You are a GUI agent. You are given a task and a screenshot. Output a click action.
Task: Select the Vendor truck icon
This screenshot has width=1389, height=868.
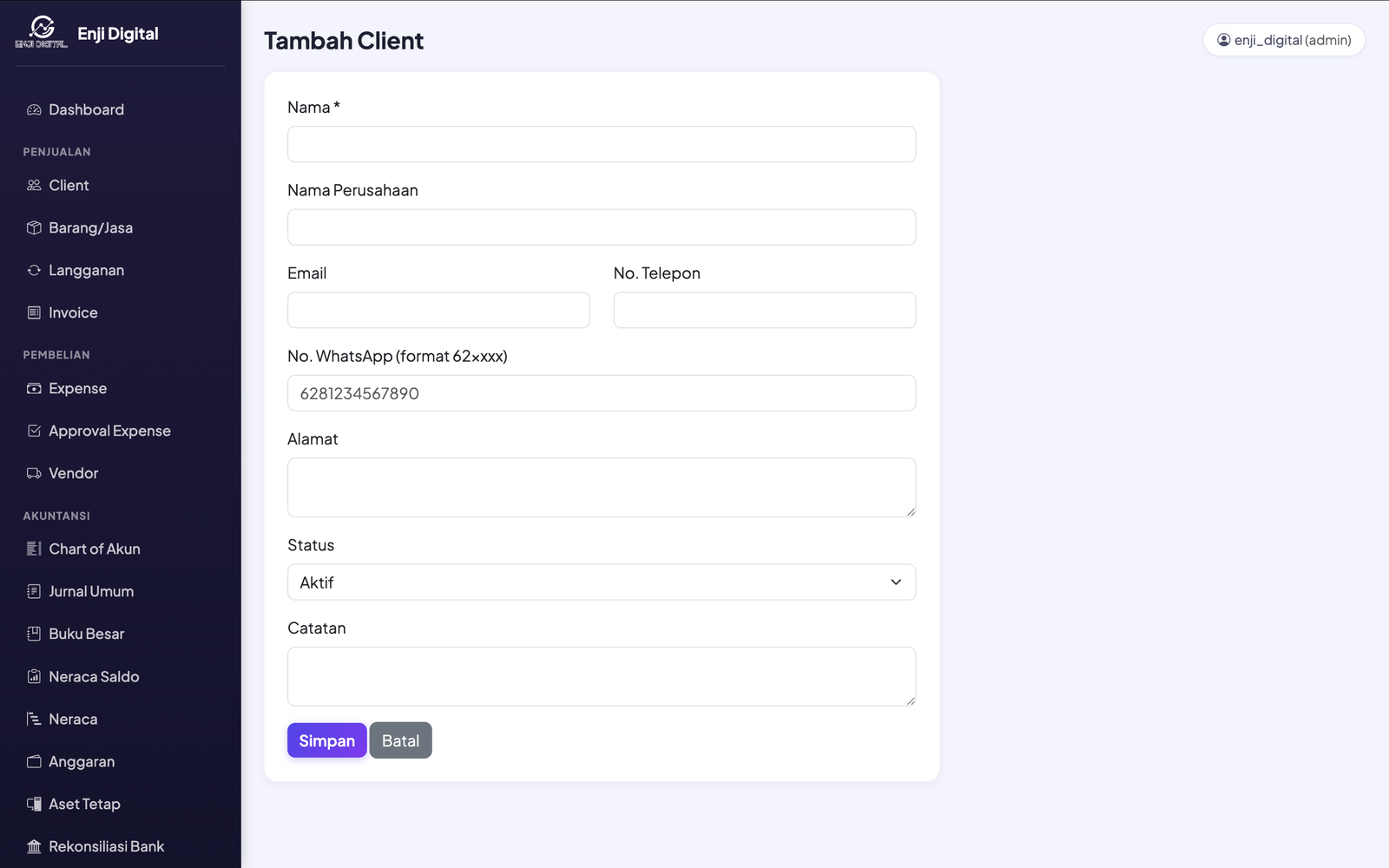point(34,473)
